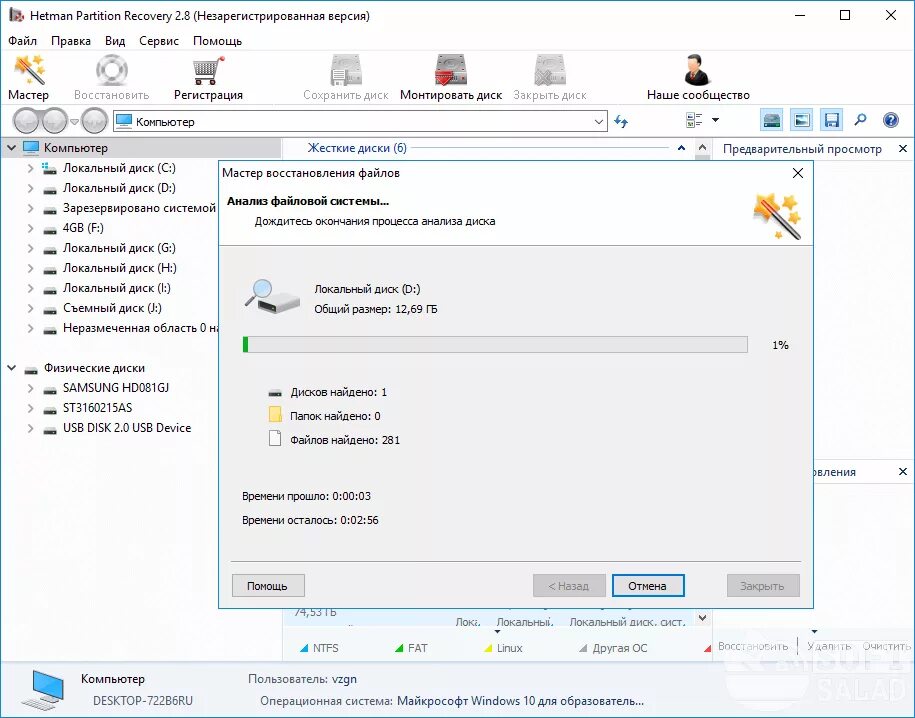Open the Компьютер address dropdown
Screen dimensions: 915x718
point(598,121)
